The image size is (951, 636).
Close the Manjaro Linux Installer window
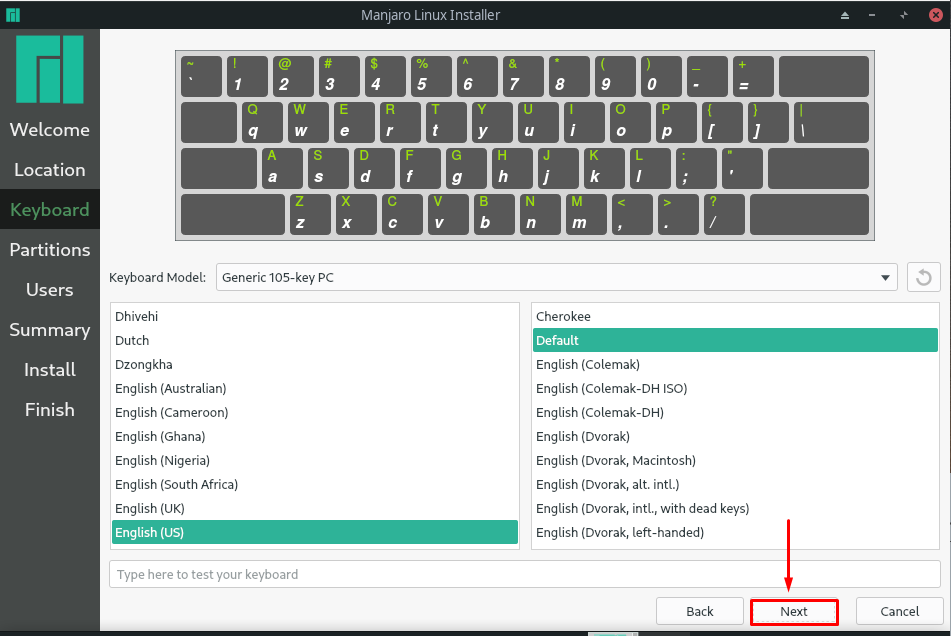pos(936,15)
